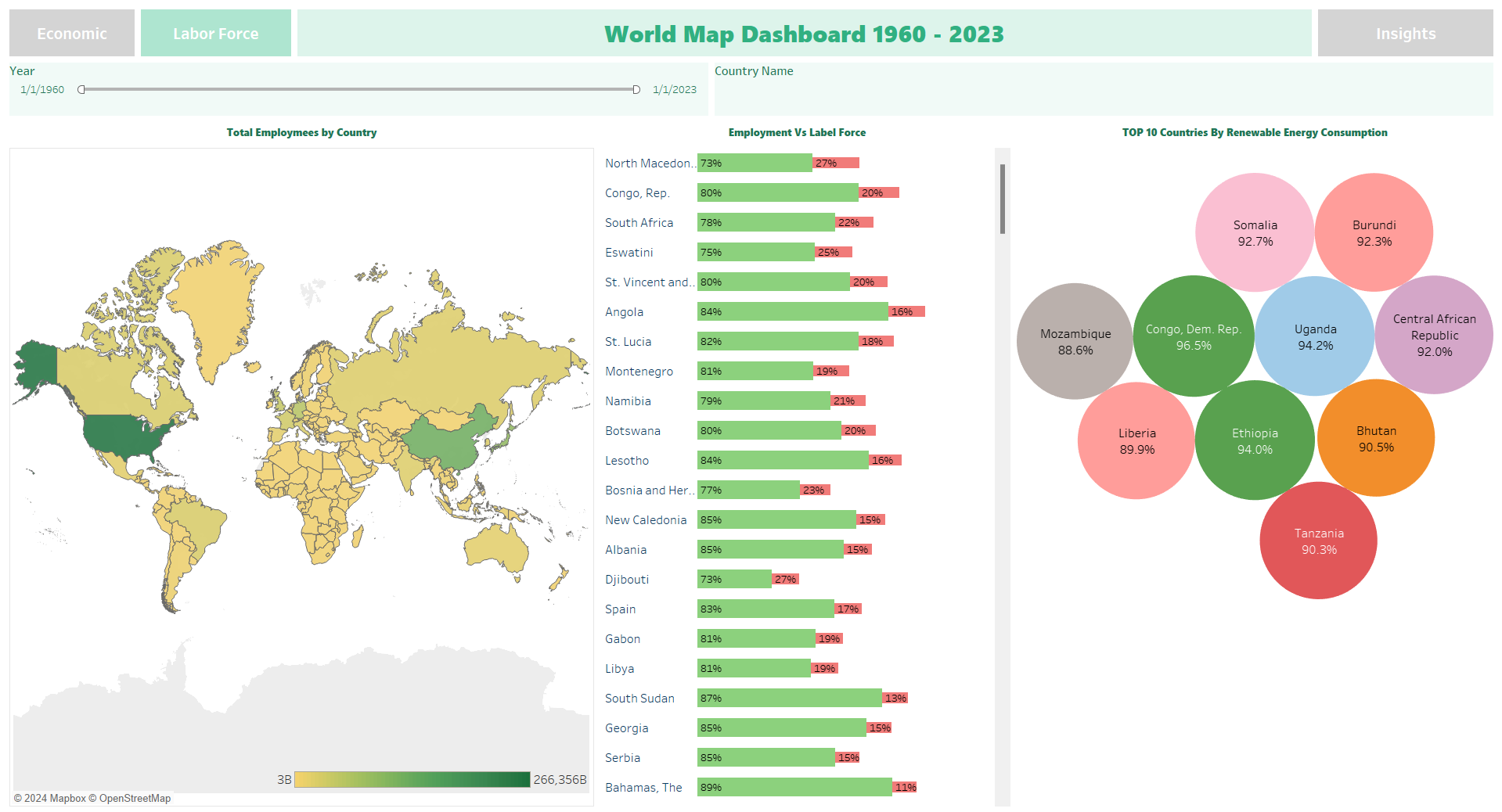Image resolution: width=1502 pixels, height=812 pixels.
Task: Click South Sudan's 13% red bar
Action: pos(895,699)
